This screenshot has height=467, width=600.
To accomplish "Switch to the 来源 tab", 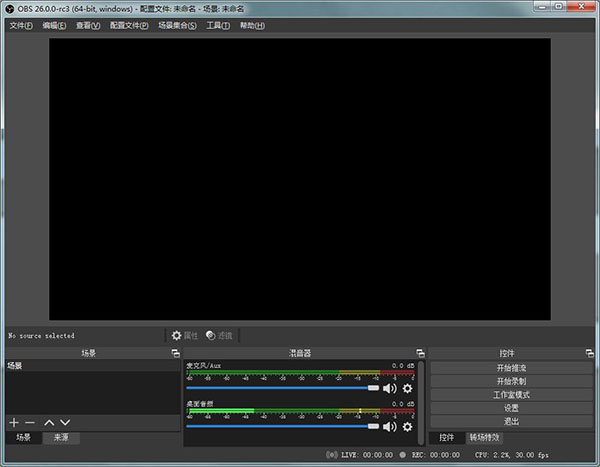I will tap(61, 438).
